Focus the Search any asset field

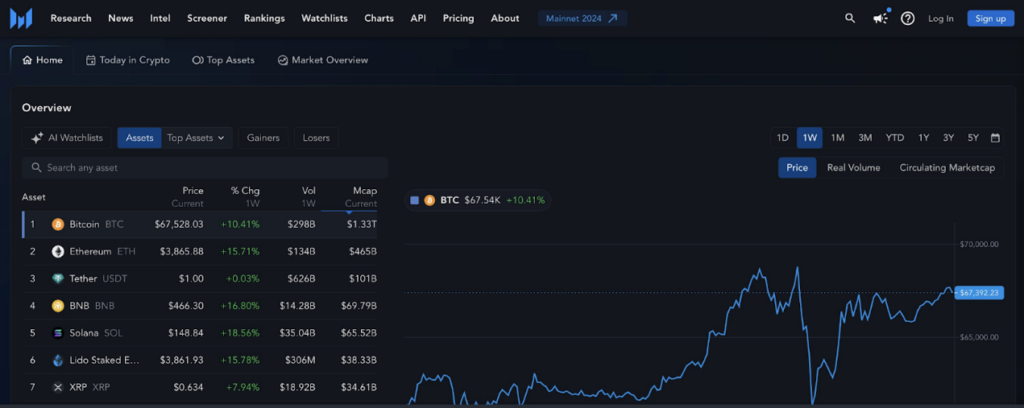[205, 168]
